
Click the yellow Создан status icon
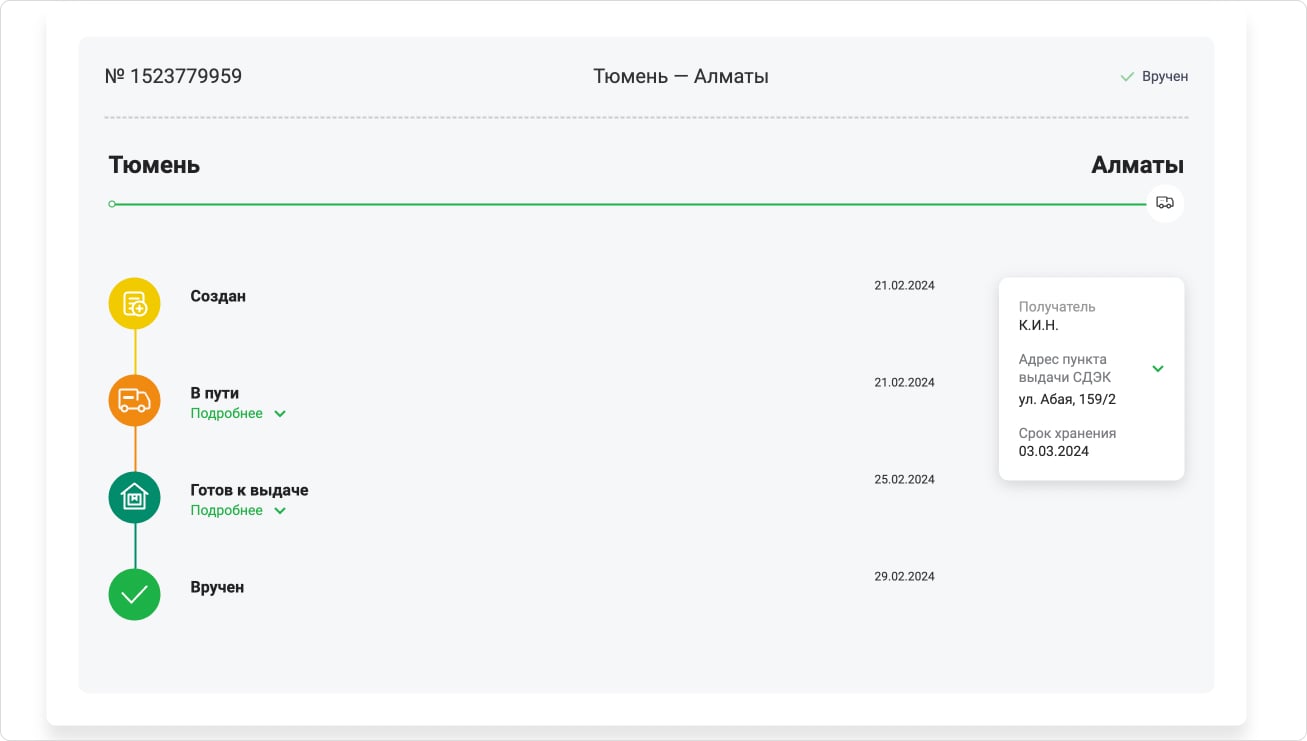[x=134, y=303]
